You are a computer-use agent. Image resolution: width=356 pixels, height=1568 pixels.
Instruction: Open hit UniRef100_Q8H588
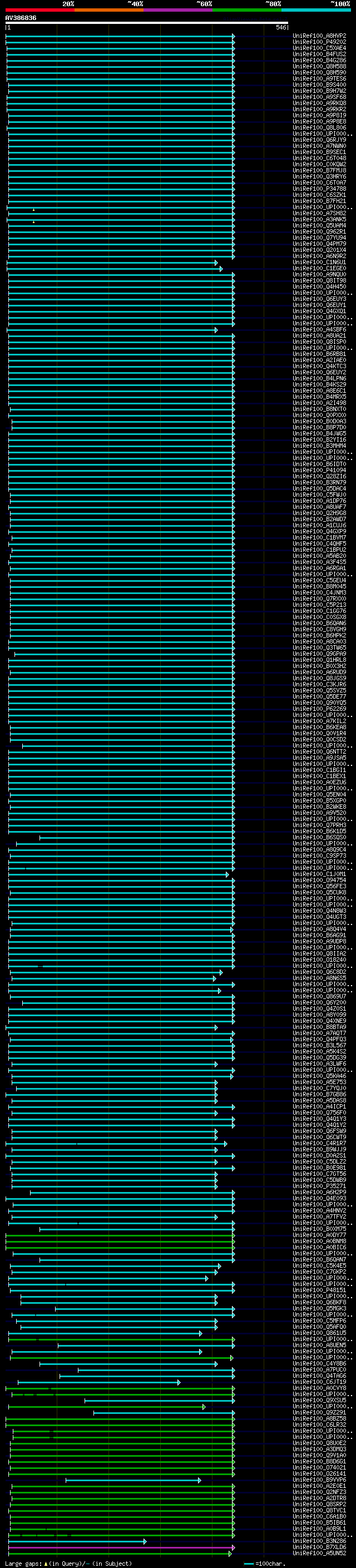click(x=319, y=67)
